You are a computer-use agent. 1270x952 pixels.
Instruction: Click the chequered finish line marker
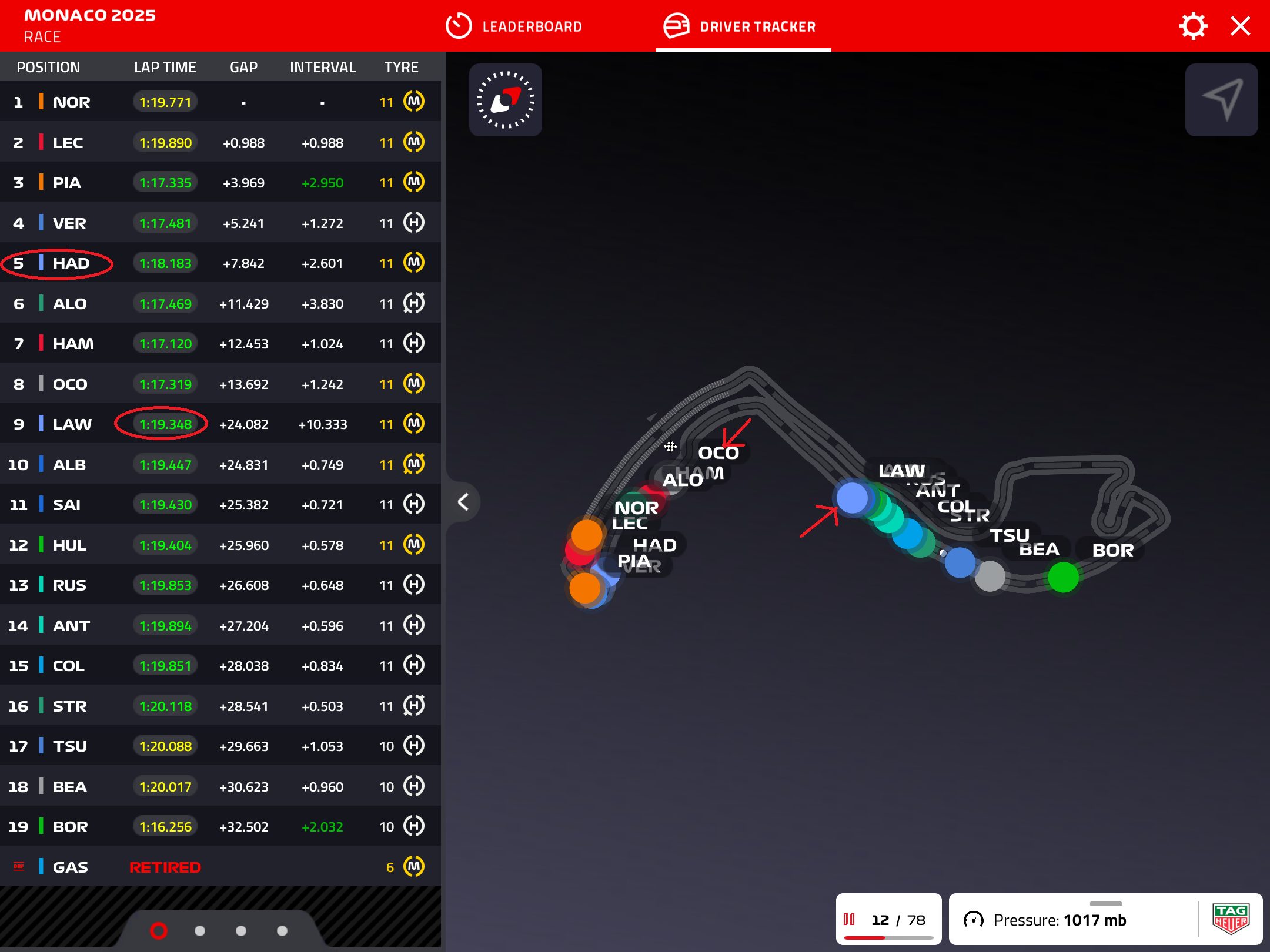coord(670,447)
